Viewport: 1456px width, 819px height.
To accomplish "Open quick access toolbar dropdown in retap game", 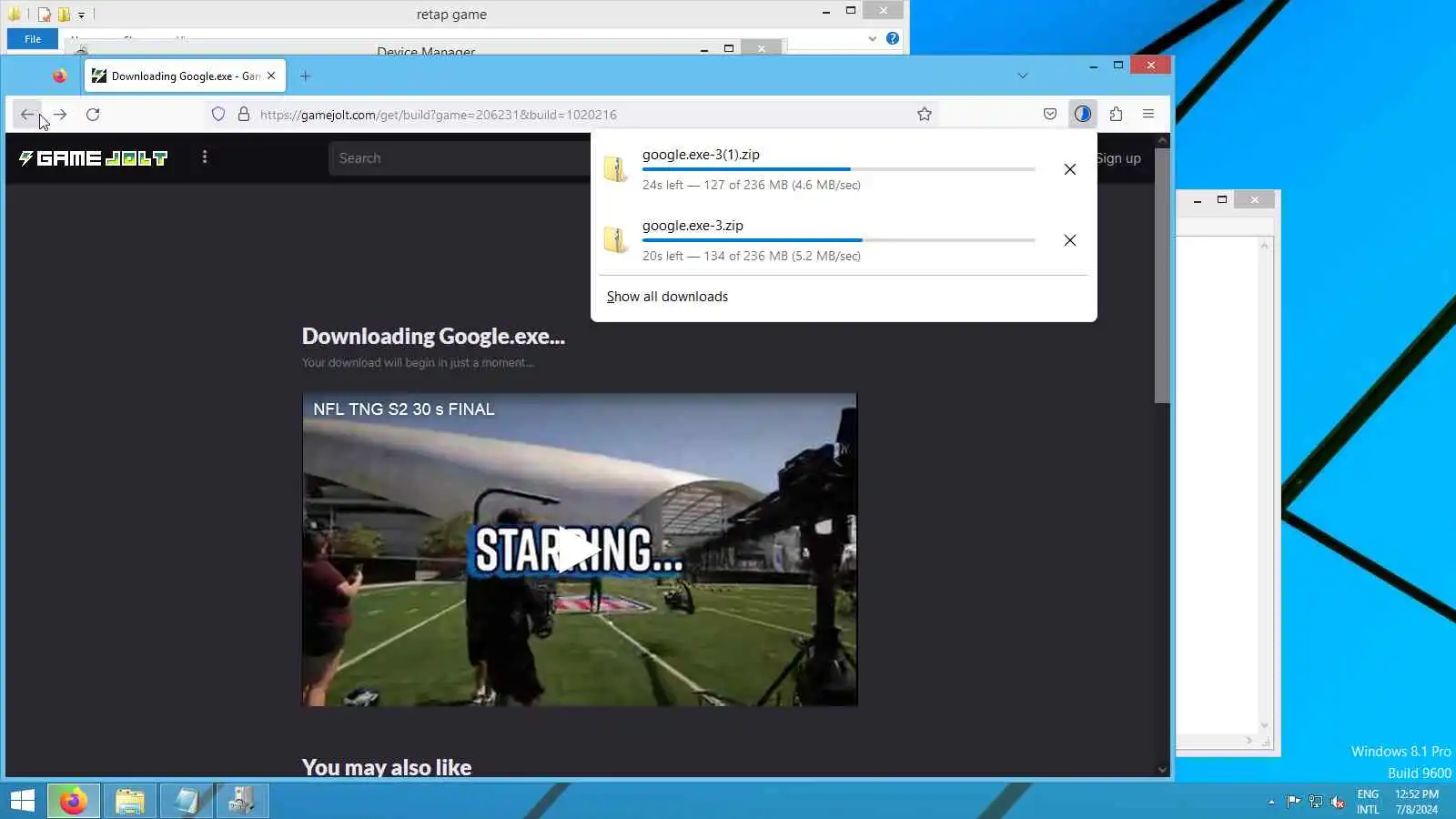I will [81, 15].
